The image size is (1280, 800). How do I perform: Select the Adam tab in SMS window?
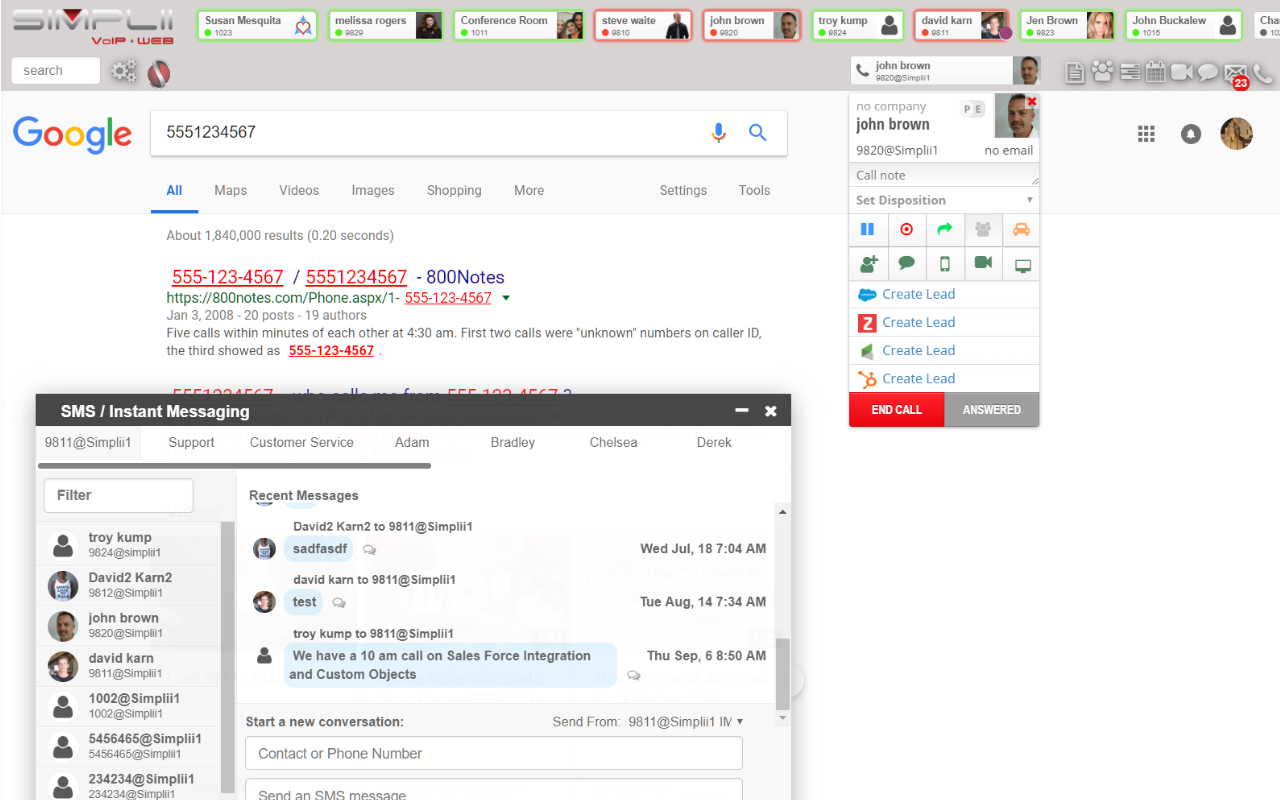pyautogui.click(x=412, y=442)
